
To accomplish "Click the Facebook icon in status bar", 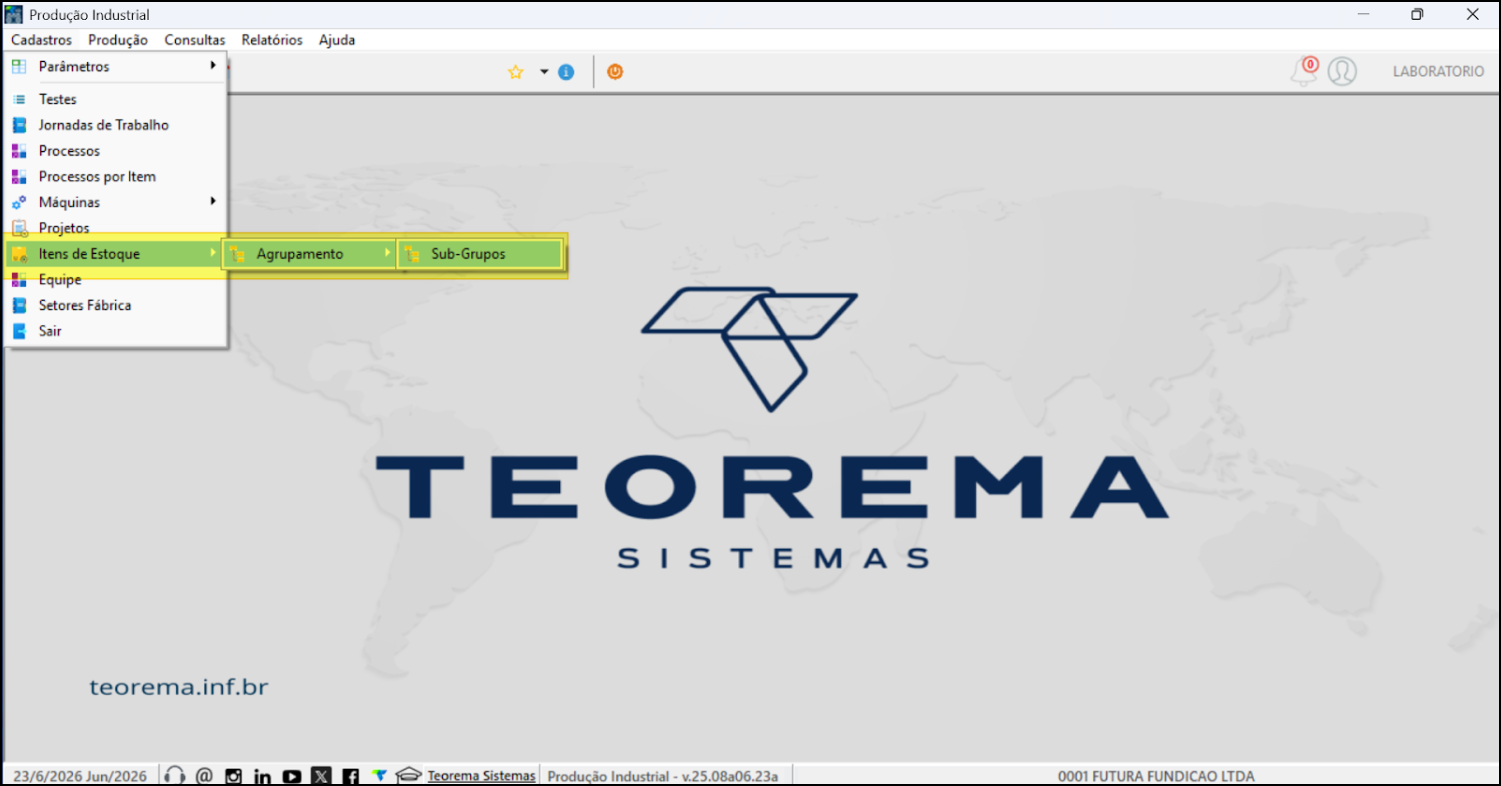I will (350, 776).
